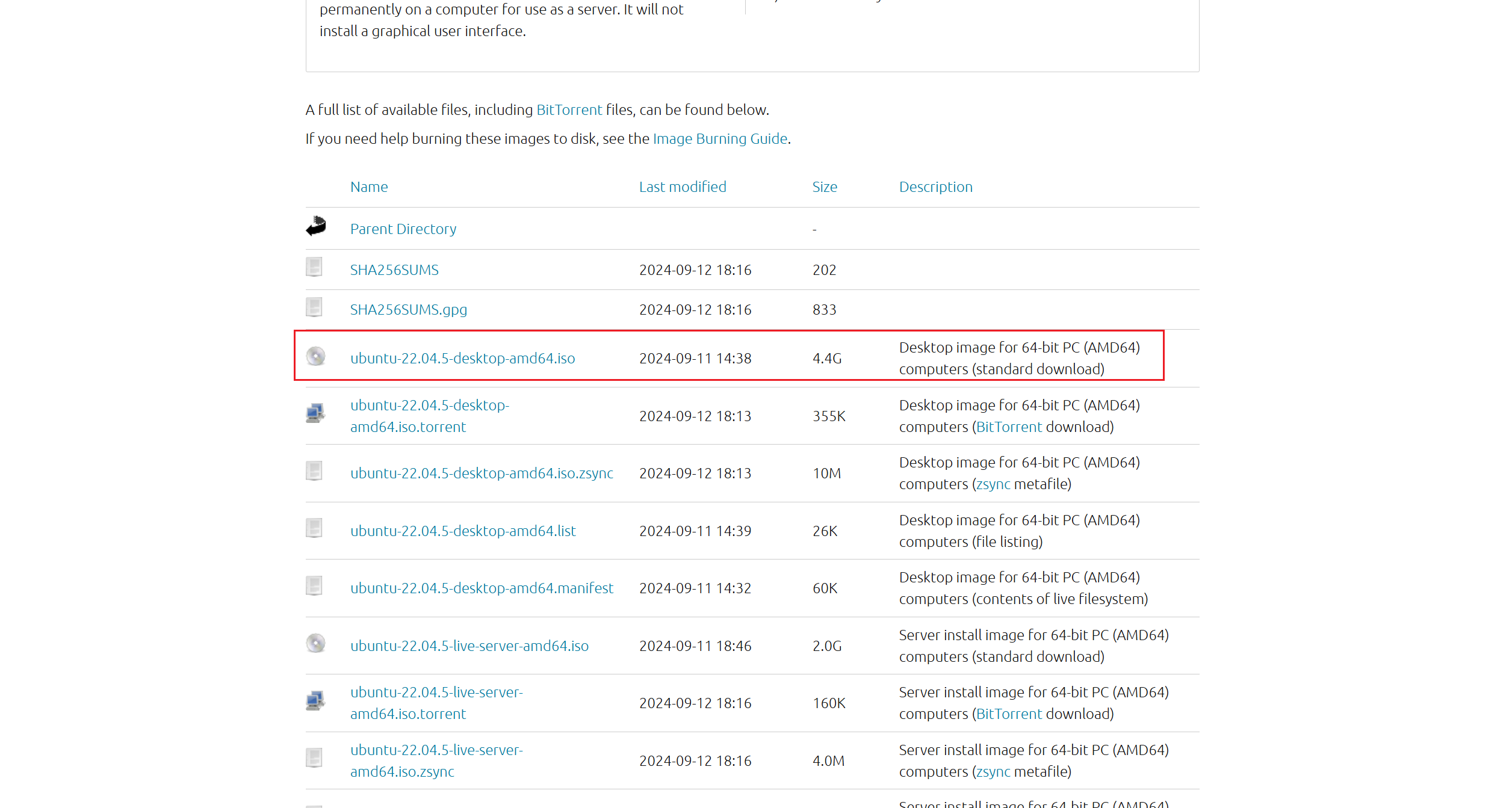The image size is (1512, 808).
Task: Sort the listing by Last modified
Action: pos(683,187)
